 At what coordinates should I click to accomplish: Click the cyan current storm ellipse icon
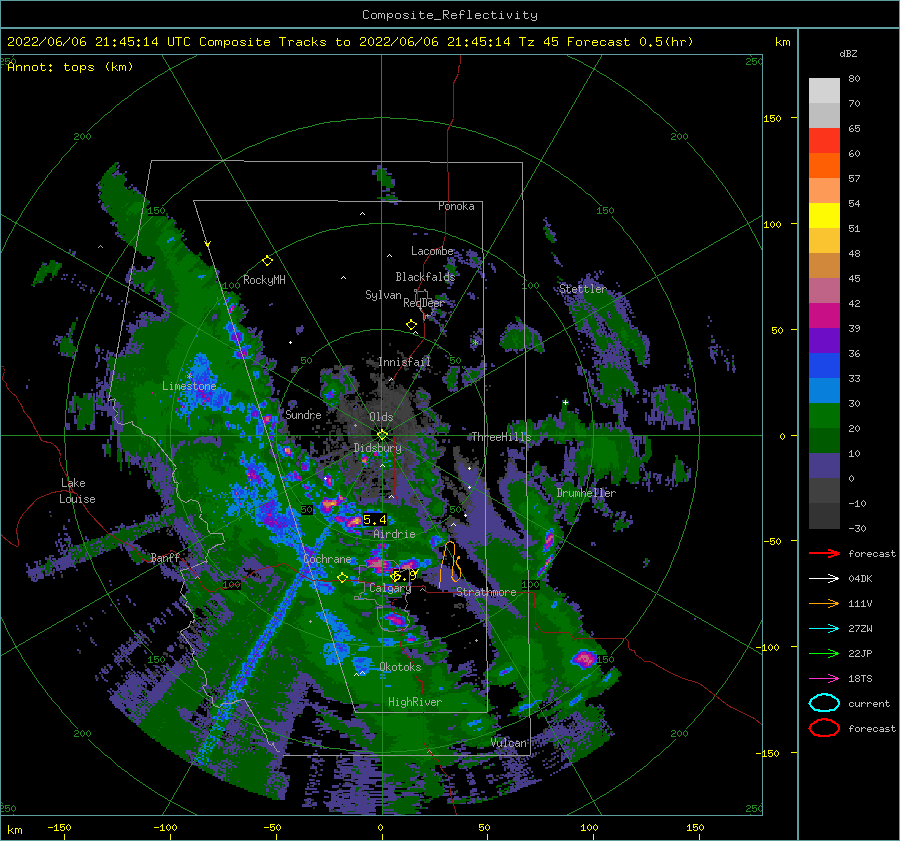pyautogui.click(x=824, y=703)
